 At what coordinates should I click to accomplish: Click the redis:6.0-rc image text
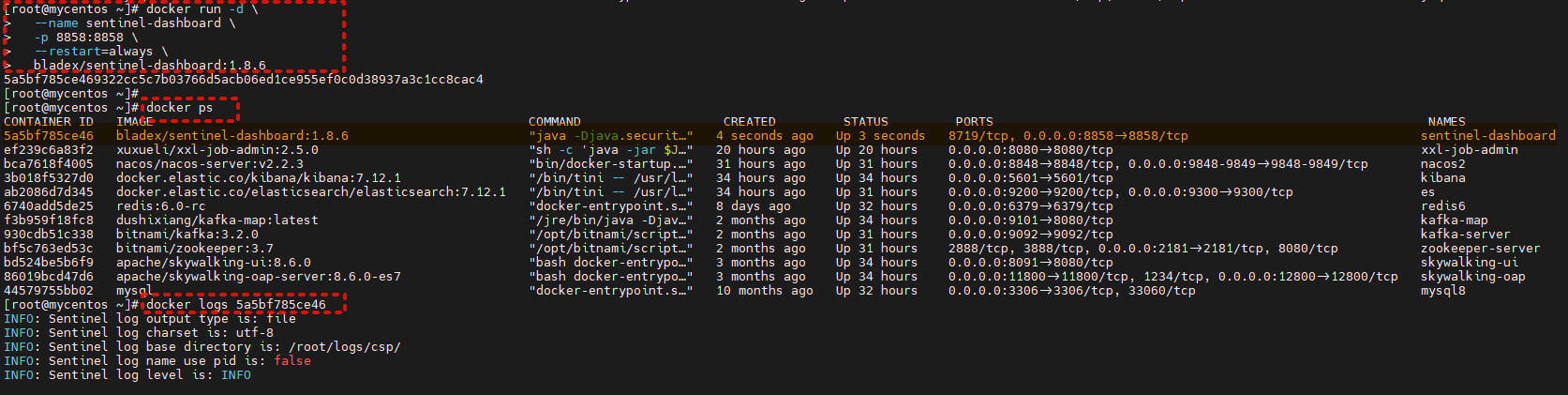(160, 206)
